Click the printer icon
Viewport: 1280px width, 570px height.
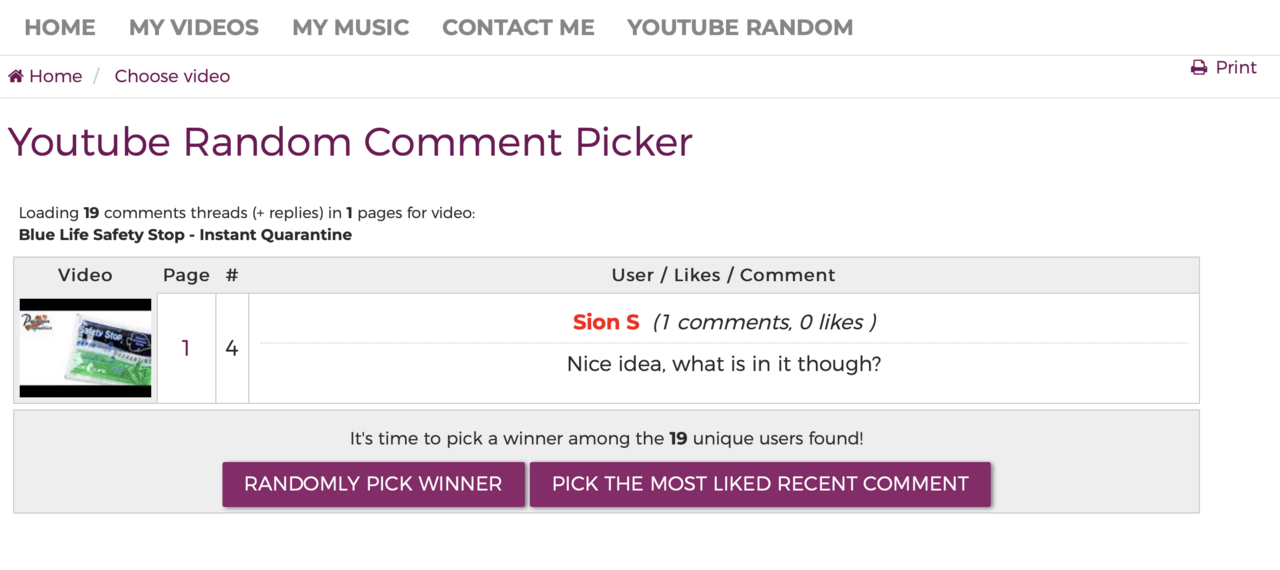(x=1199, y=68)
